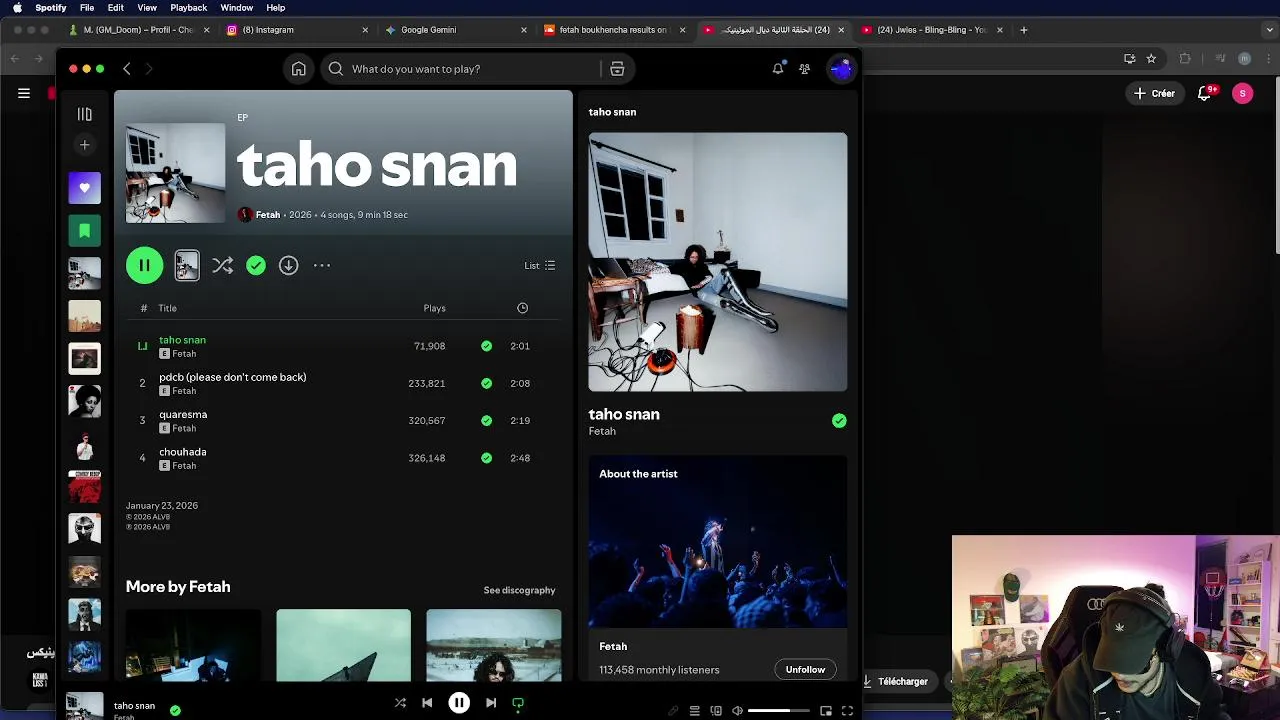Change view with List dropdown
Viewport: 1280px width, 720px height.
click(540, 265)
